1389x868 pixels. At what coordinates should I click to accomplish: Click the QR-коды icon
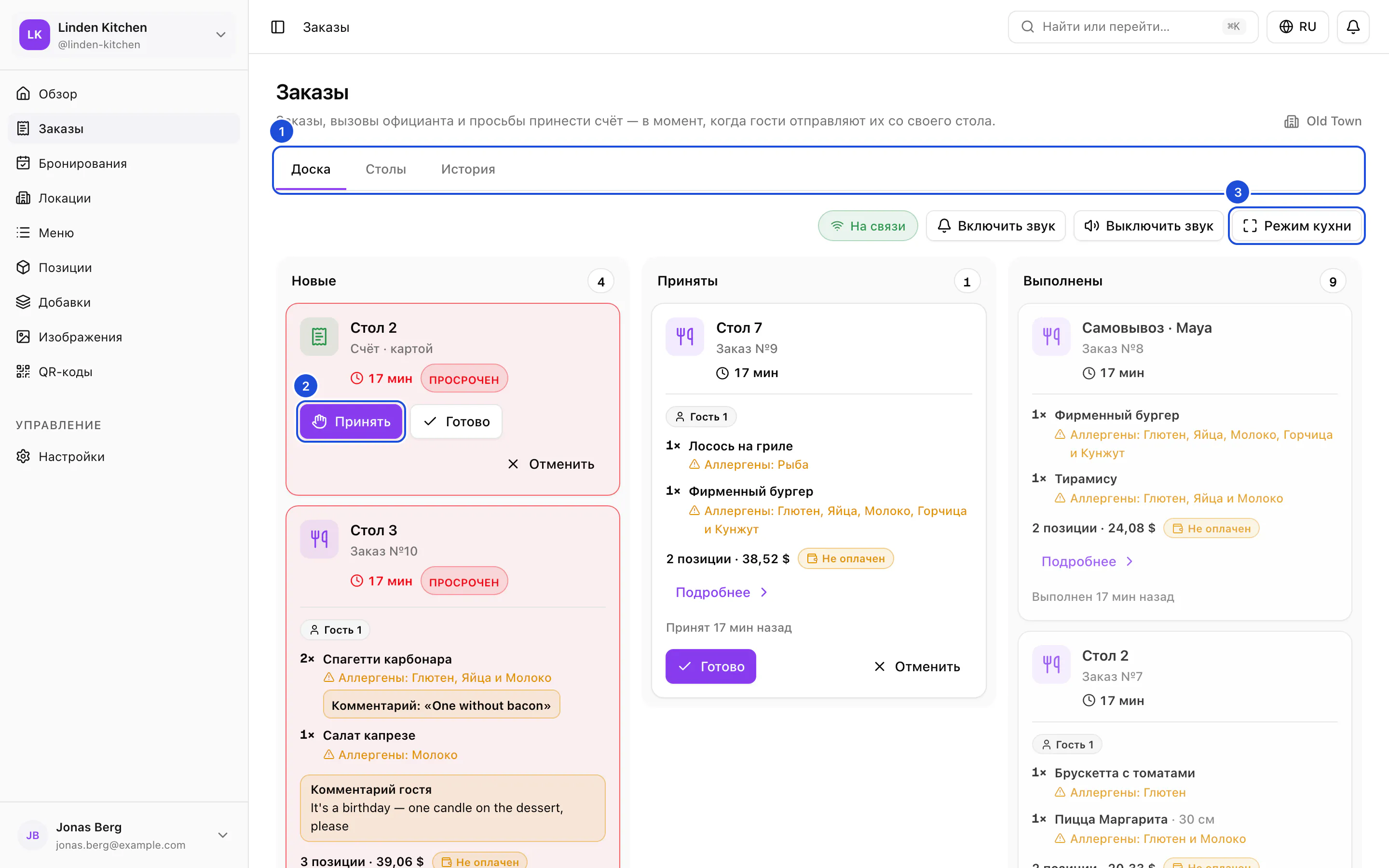point(23,371)
